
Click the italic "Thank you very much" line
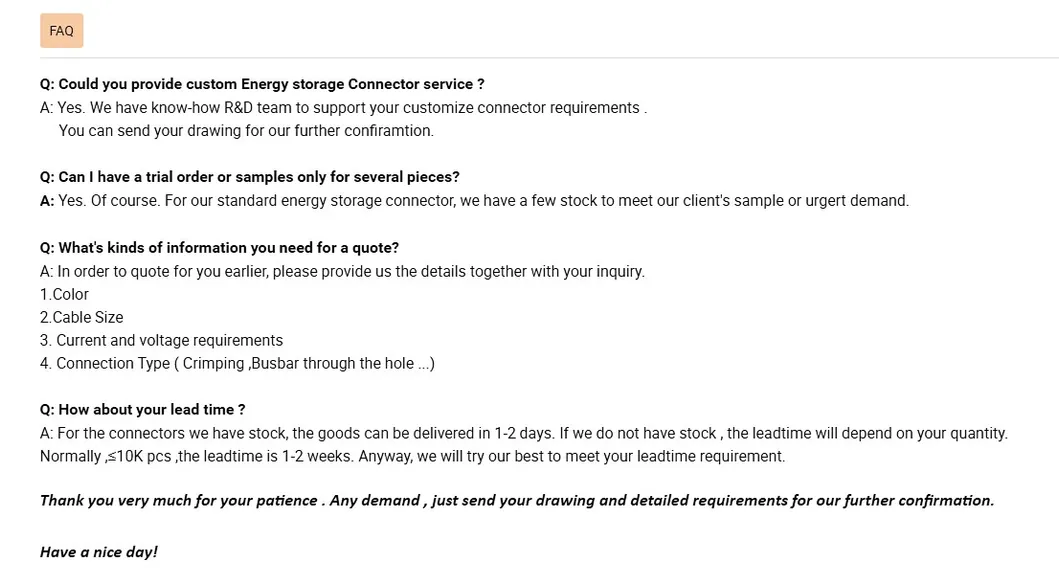[x=516, y=500]
